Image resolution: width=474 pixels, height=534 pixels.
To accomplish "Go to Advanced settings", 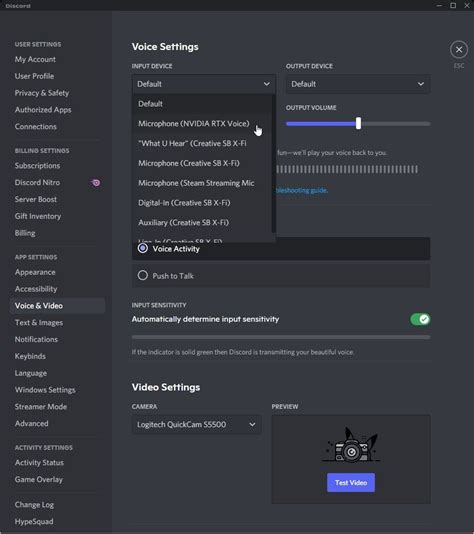I will pos(31,423).
